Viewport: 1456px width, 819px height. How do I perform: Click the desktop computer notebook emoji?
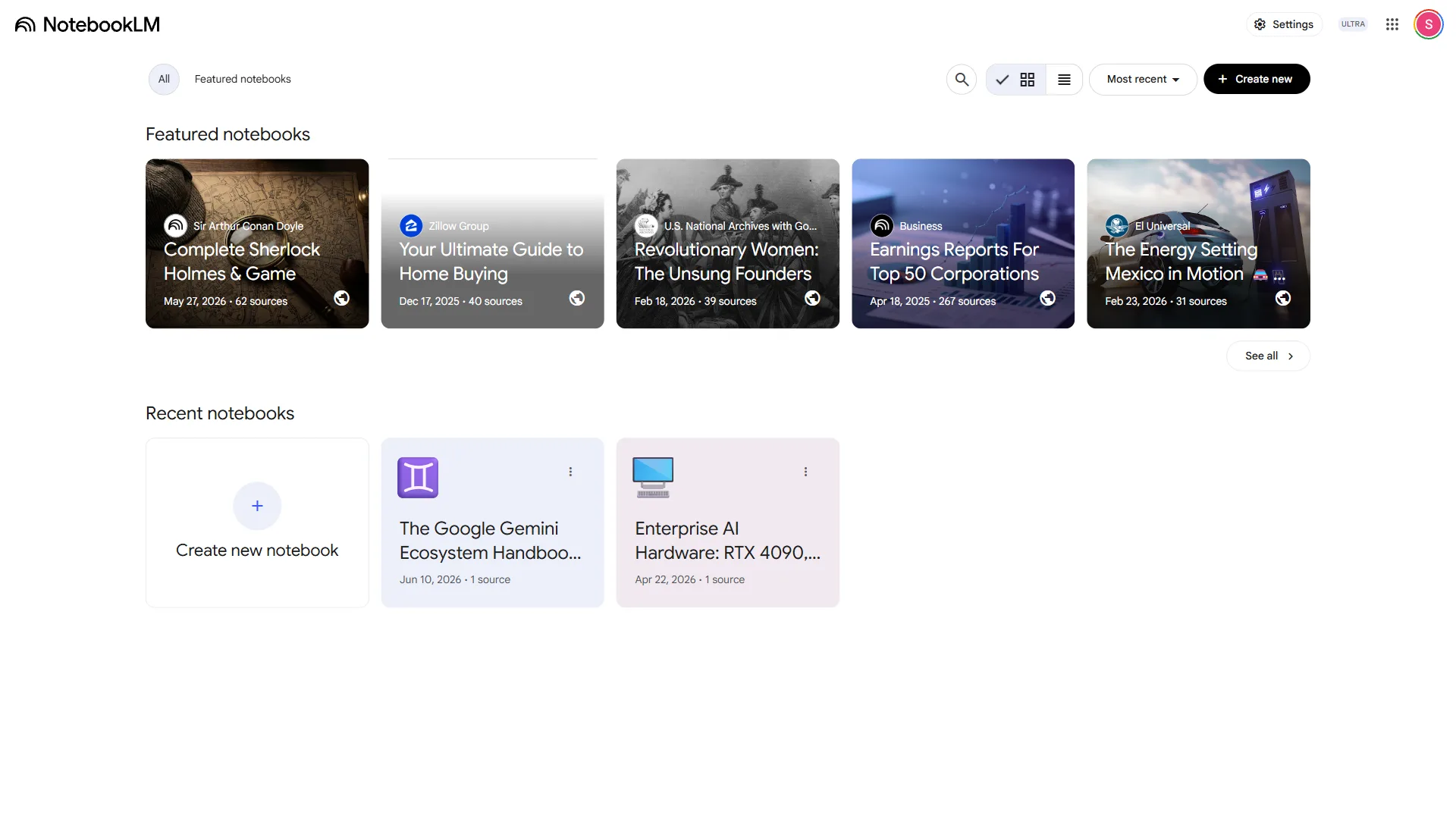pyautogui.click(x=653, y=478)
